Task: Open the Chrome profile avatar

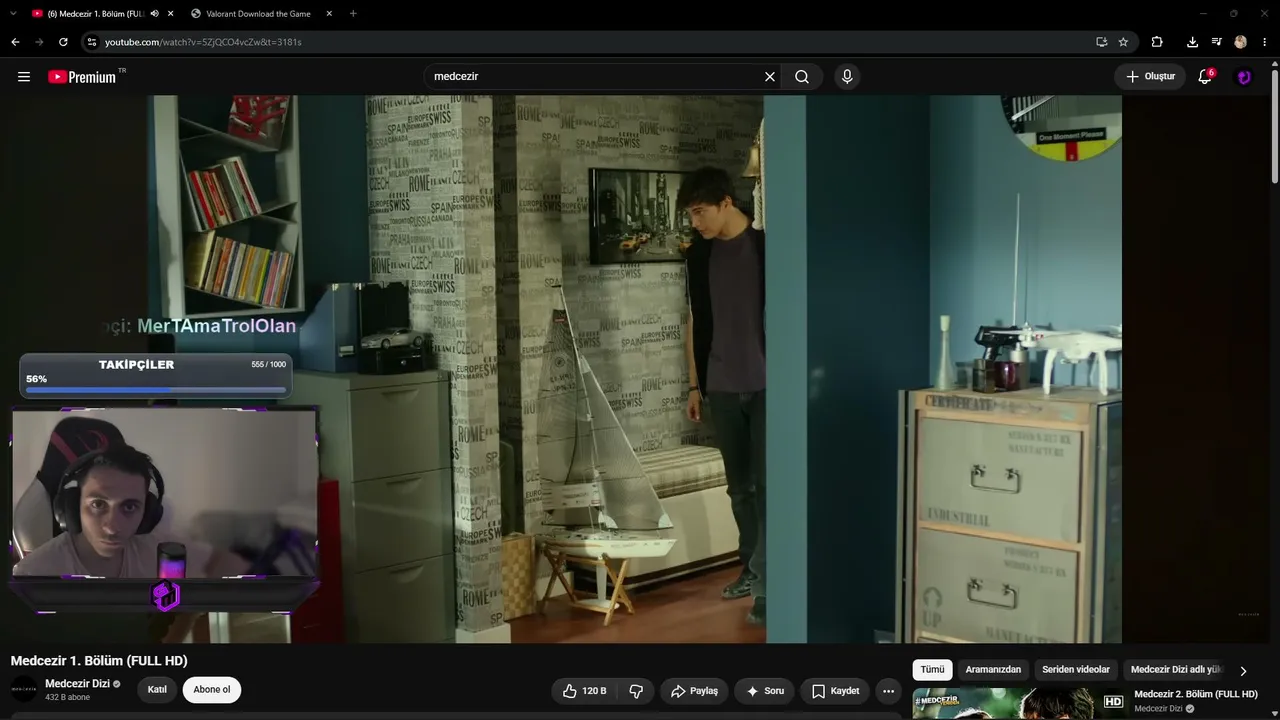Action: [x=1240, y=42]
